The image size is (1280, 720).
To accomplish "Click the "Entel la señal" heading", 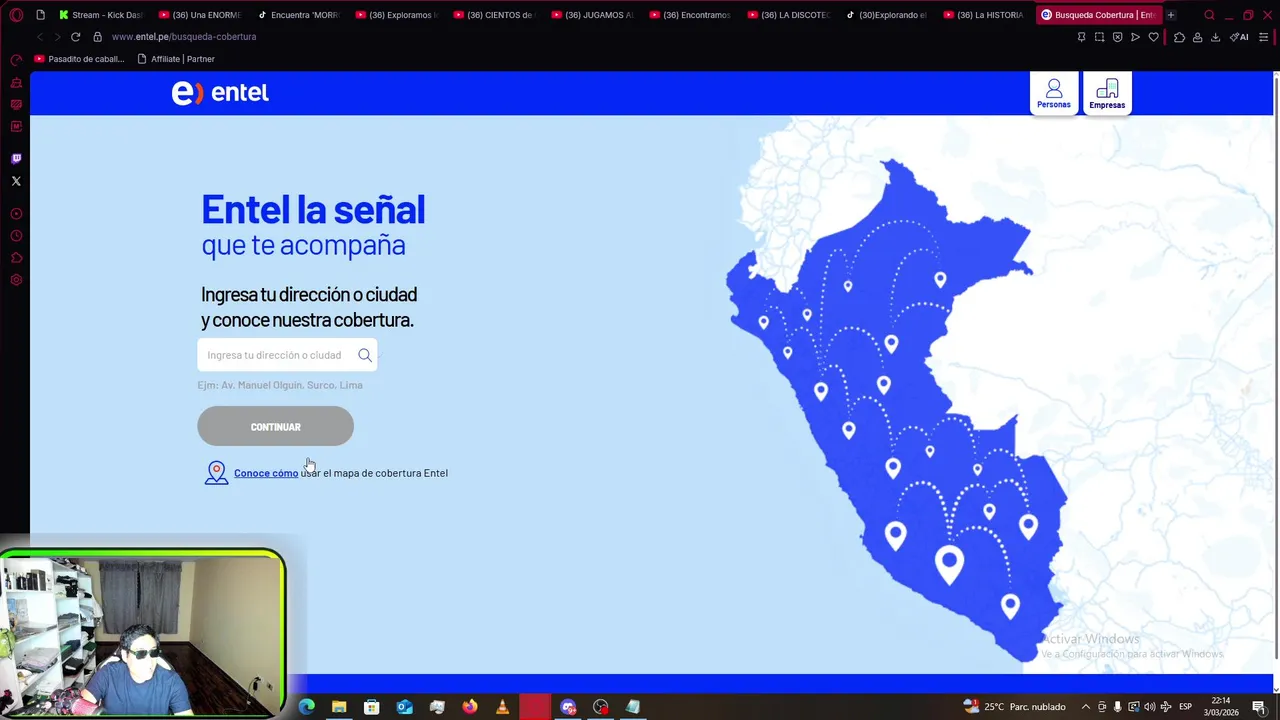I will [313, 209].
